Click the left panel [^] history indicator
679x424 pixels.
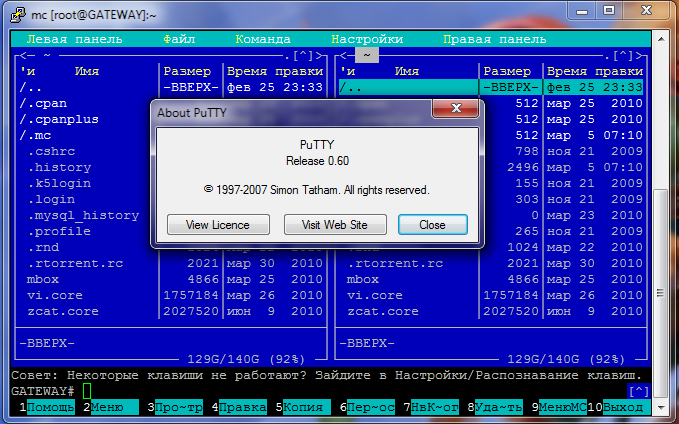[303, 55]
